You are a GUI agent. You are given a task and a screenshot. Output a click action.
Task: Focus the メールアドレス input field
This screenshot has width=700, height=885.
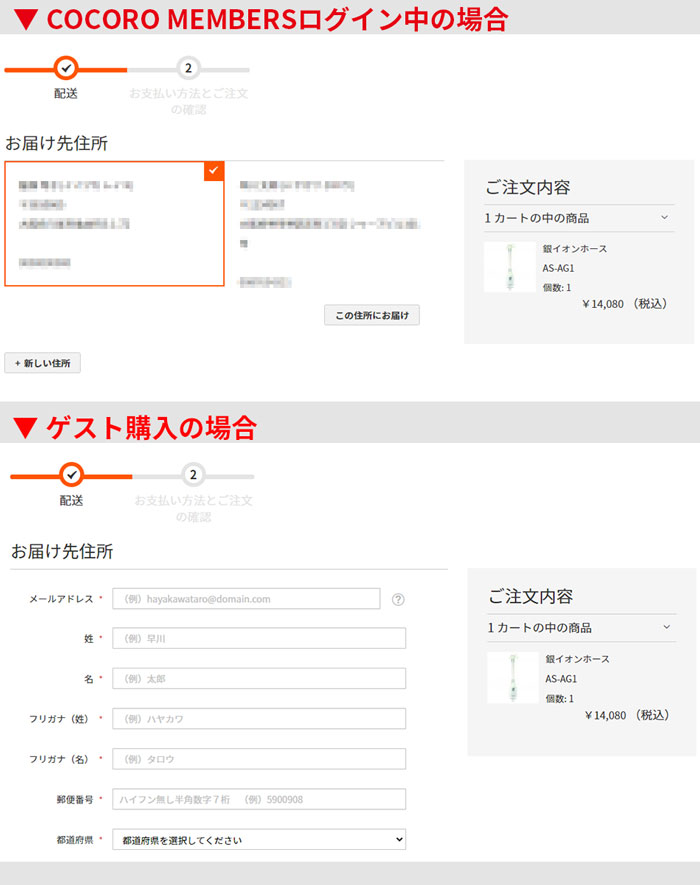[x=246, y=599]
